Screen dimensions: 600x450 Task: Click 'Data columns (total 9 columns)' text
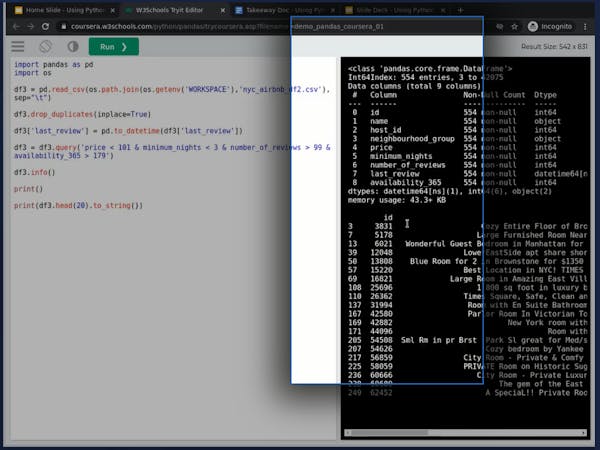pos(414,86)
